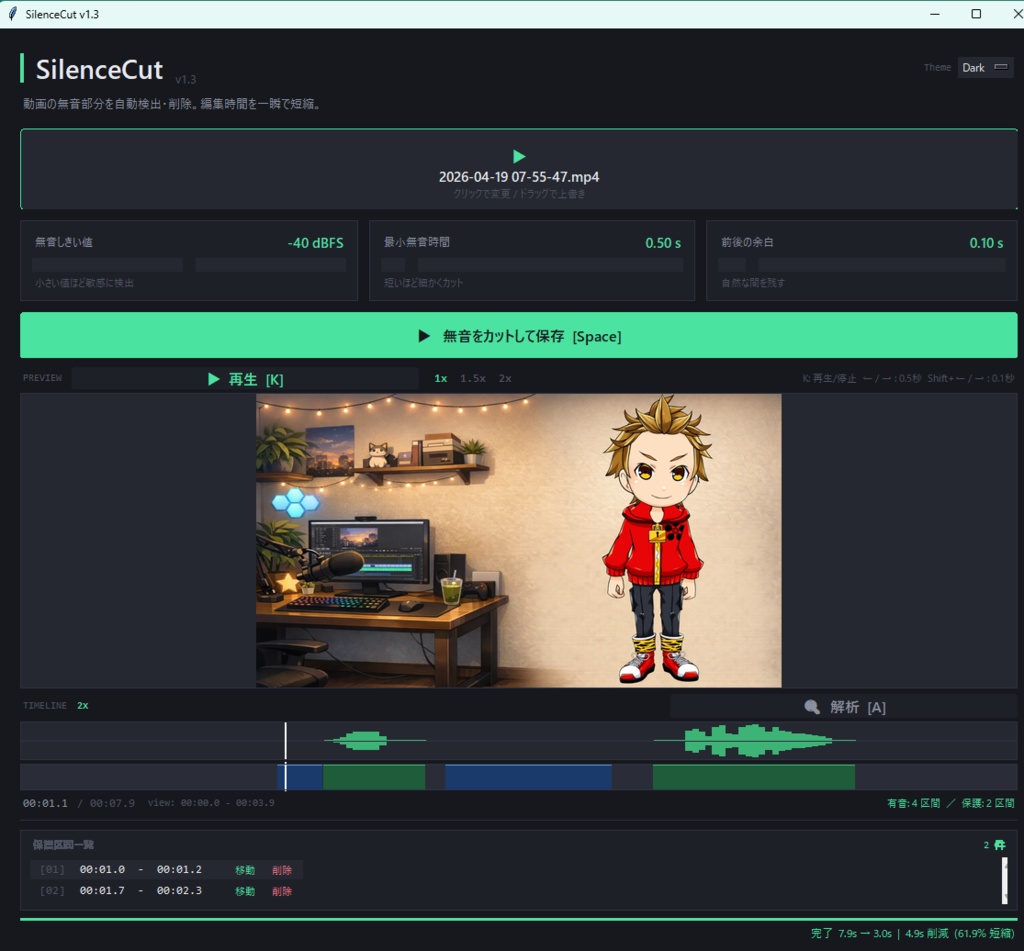1024x951 pixels.
Task: Click the green play triangle in 再生 [K]
Action: [x=213, y=378]
